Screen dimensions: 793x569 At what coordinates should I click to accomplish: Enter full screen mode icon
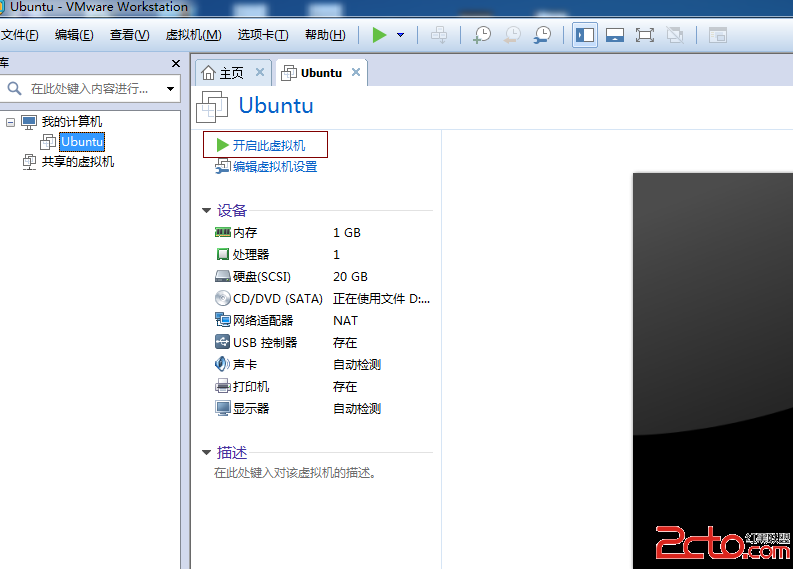point(645,35)
